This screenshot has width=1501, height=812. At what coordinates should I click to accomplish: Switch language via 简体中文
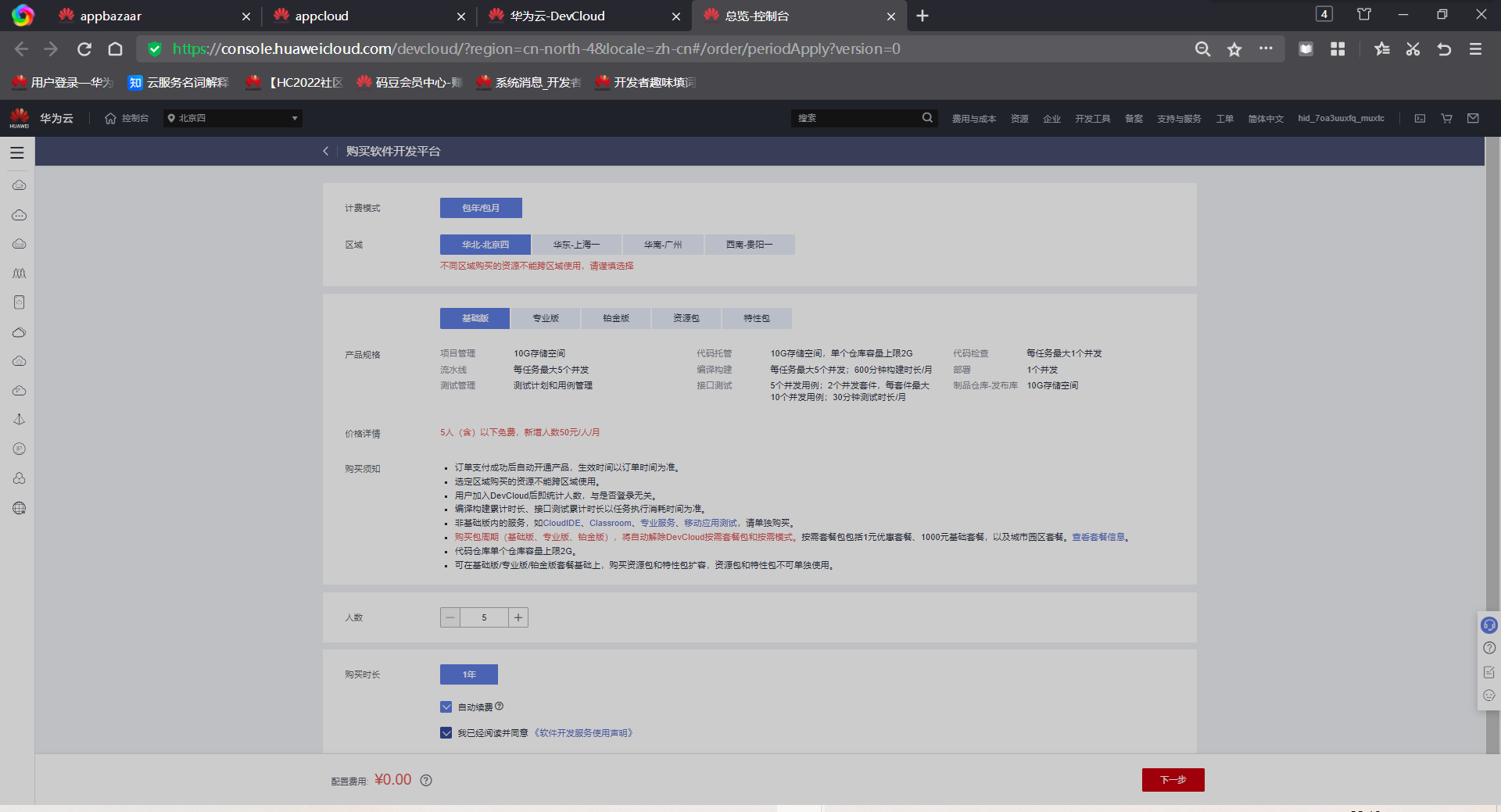(1266, 119)
